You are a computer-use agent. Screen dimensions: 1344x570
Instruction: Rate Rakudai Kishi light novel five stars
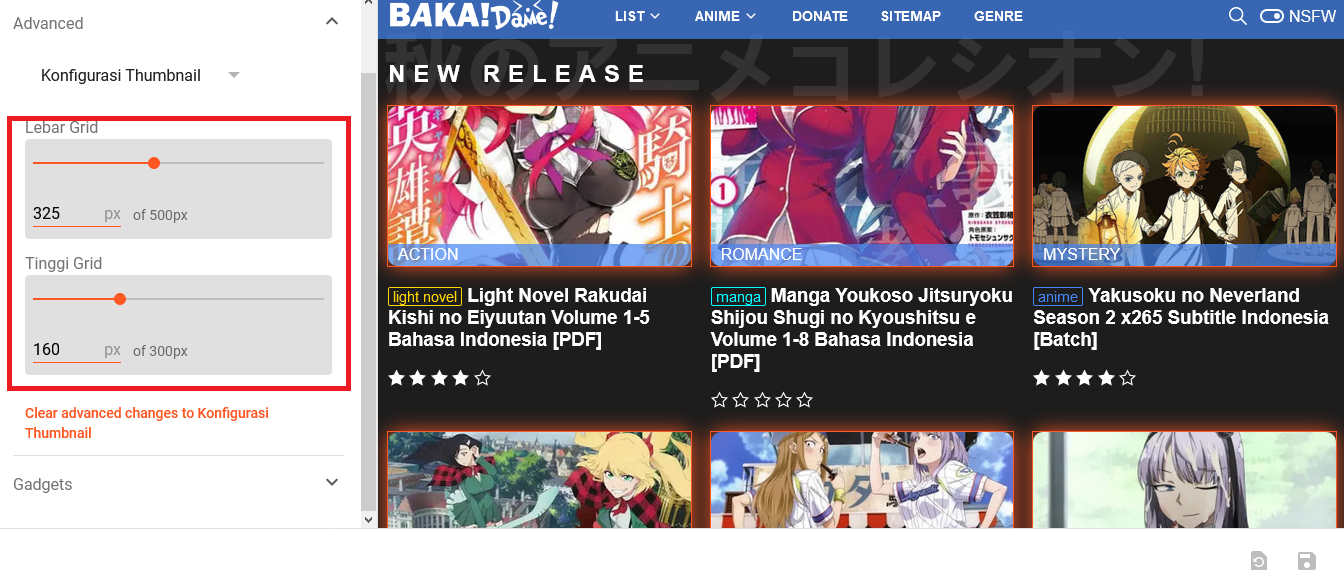(x=483, y=378)
